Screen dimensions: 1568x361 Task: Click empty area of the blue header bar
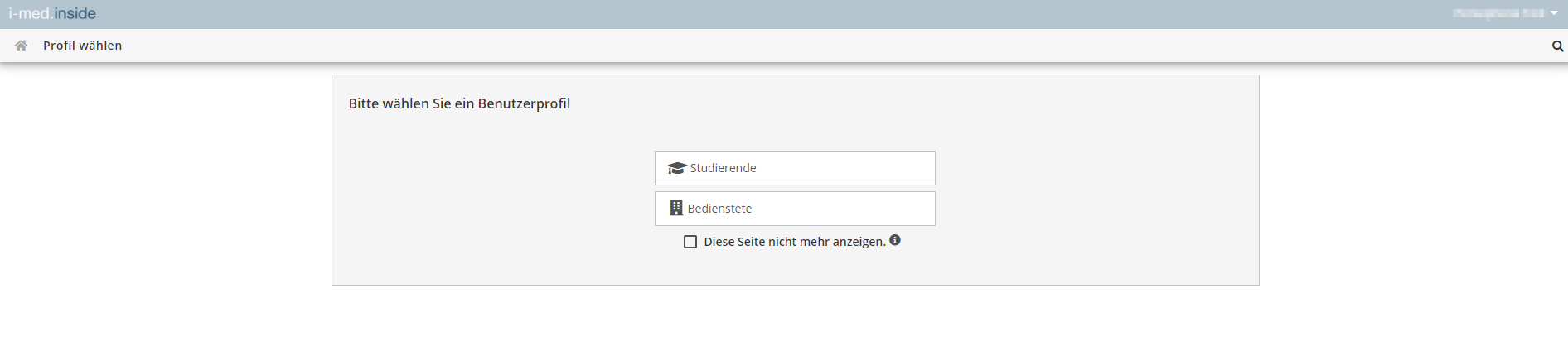point(746,14)
